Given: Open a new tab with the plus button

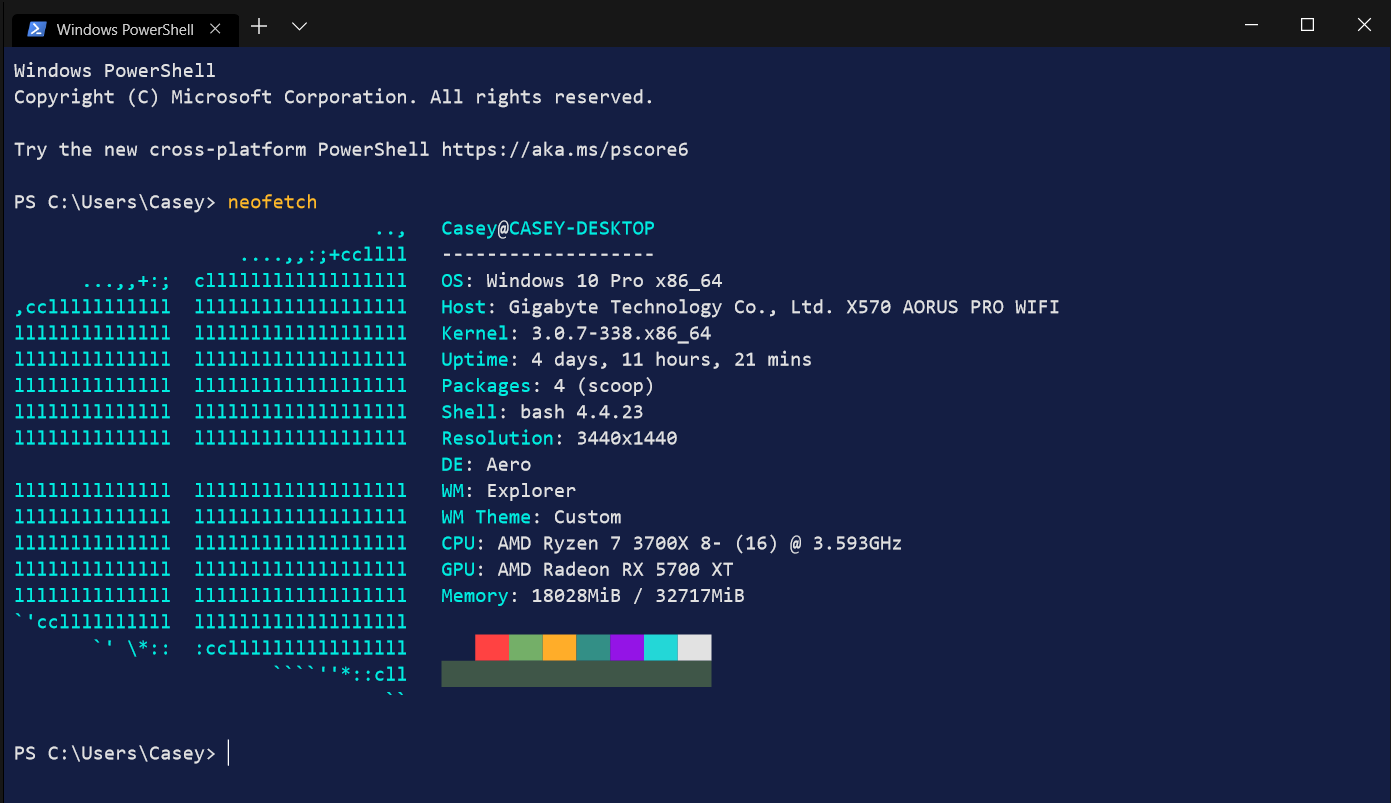Looking at the screenshot, I should pyautogui.click(x=259, y=26).
